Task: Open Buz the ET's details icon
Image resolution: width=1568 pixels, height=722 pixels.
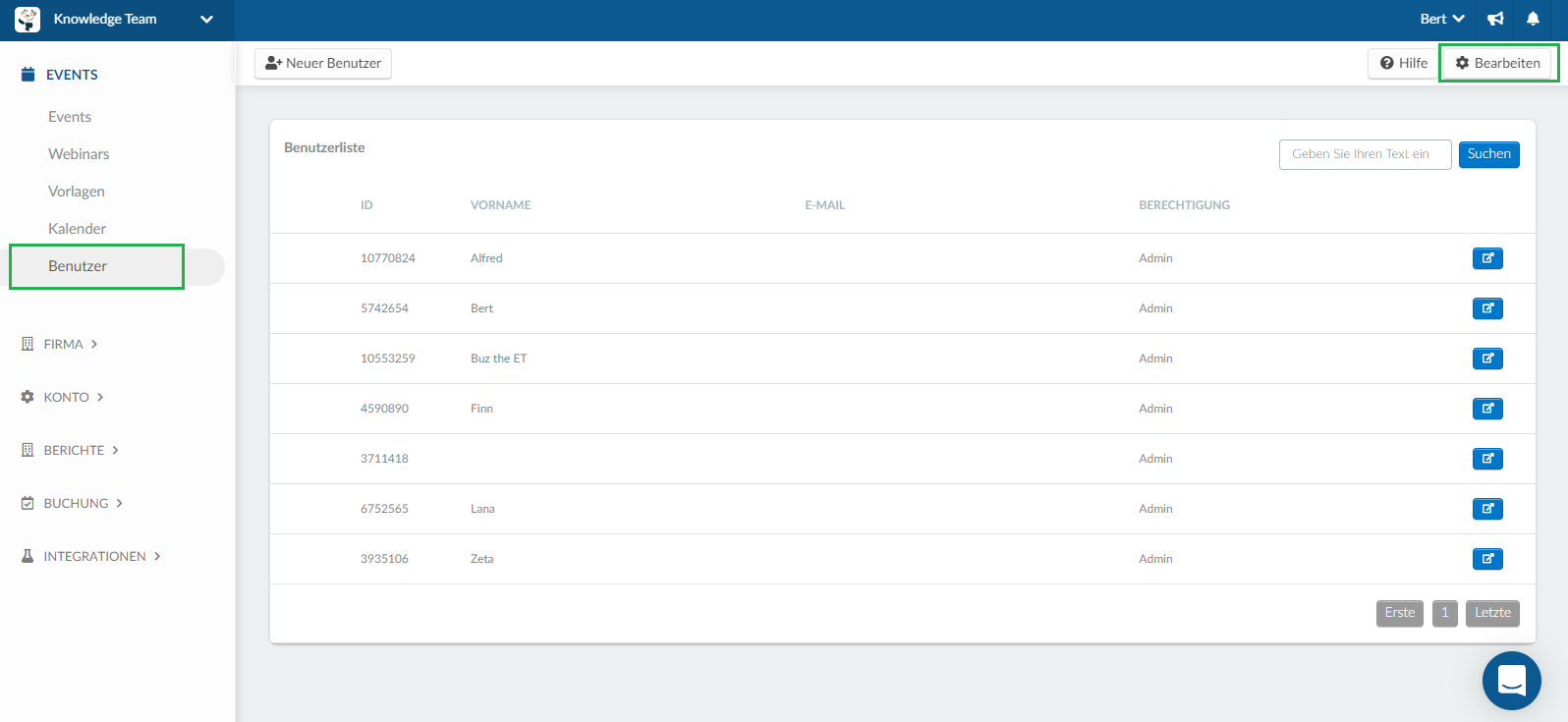Action: tap(1487, 359)
